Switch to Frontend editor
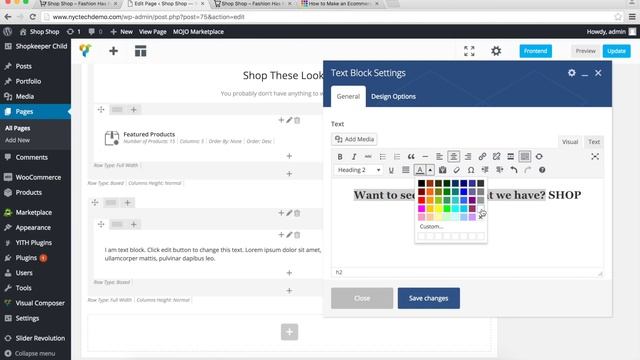Viewport: 640px width, 360px height. point(536,51)
